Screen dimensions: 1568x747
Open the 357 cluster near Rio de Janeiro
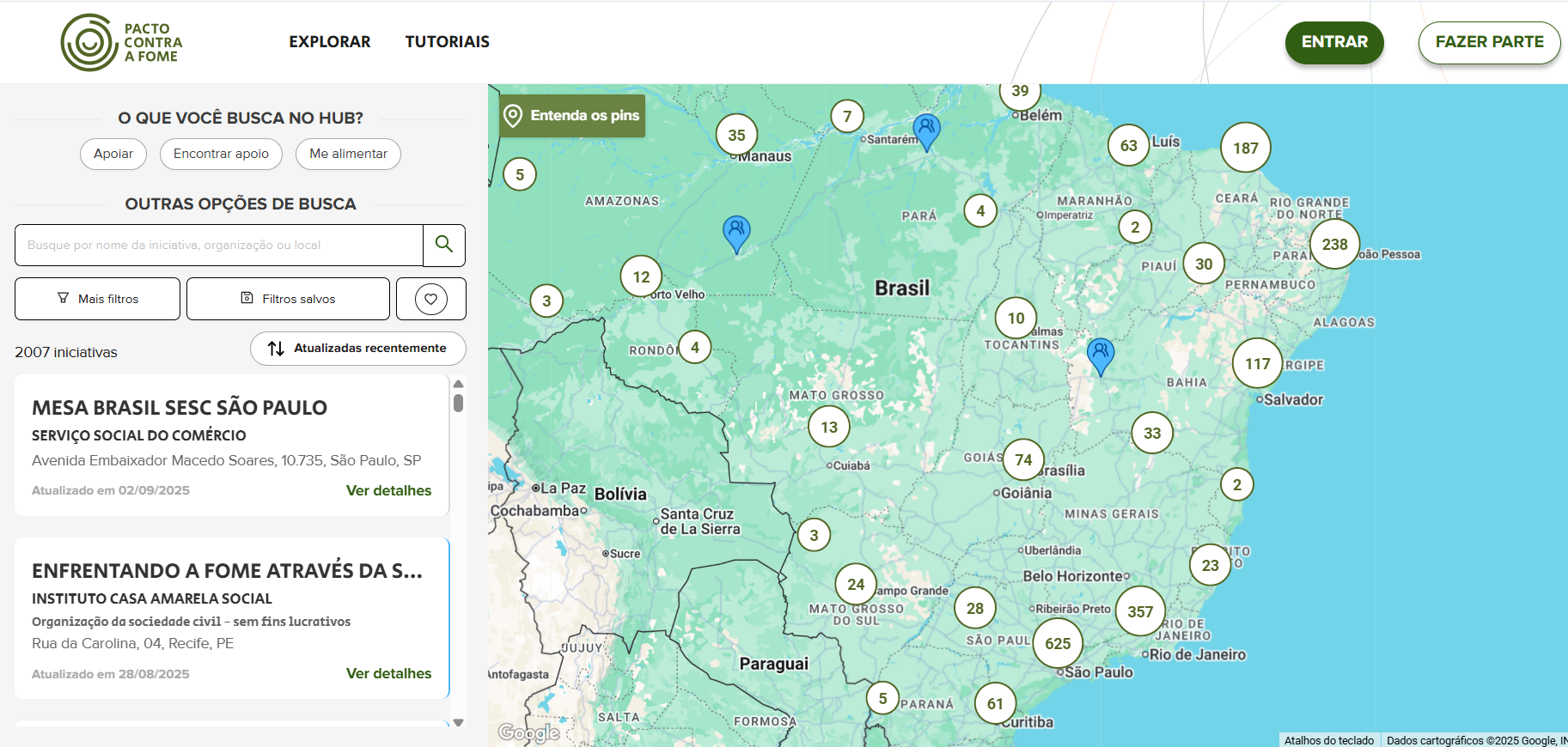(1140, 611)
